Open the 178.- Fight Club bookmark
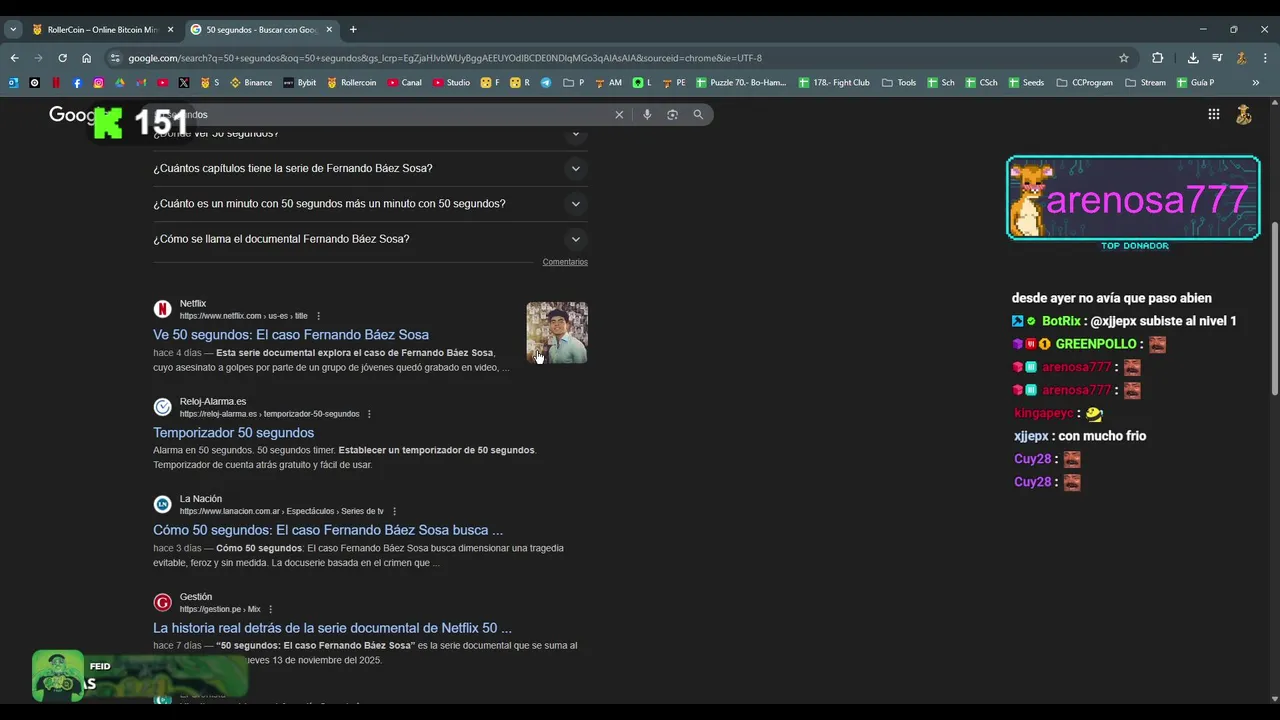Image resolution: width=1280 pixels, height=720 pixels. pos(834,83)
